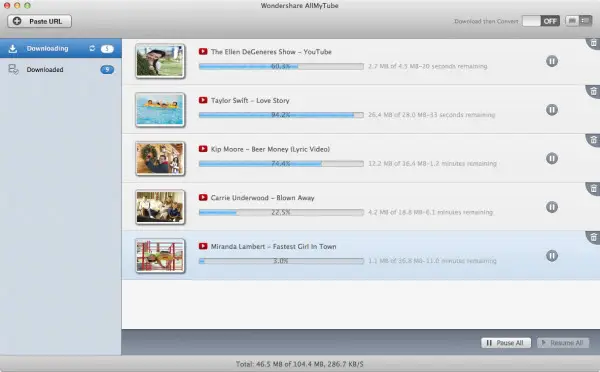
Task: Click YouTube icon beside Carrie Underwood title
Action: 203,197
